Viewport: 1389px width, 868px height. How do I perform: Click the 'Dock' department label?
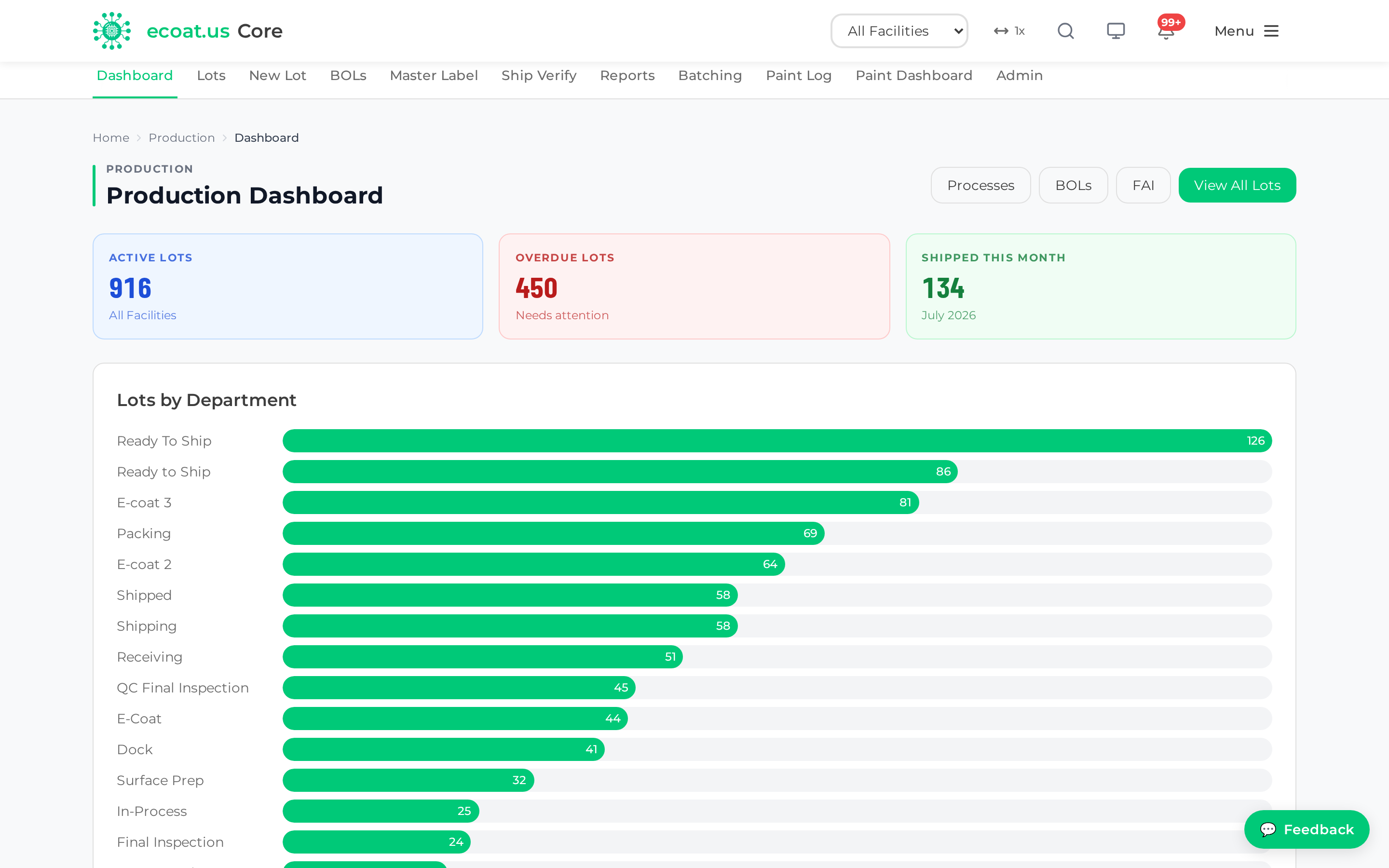135,750
